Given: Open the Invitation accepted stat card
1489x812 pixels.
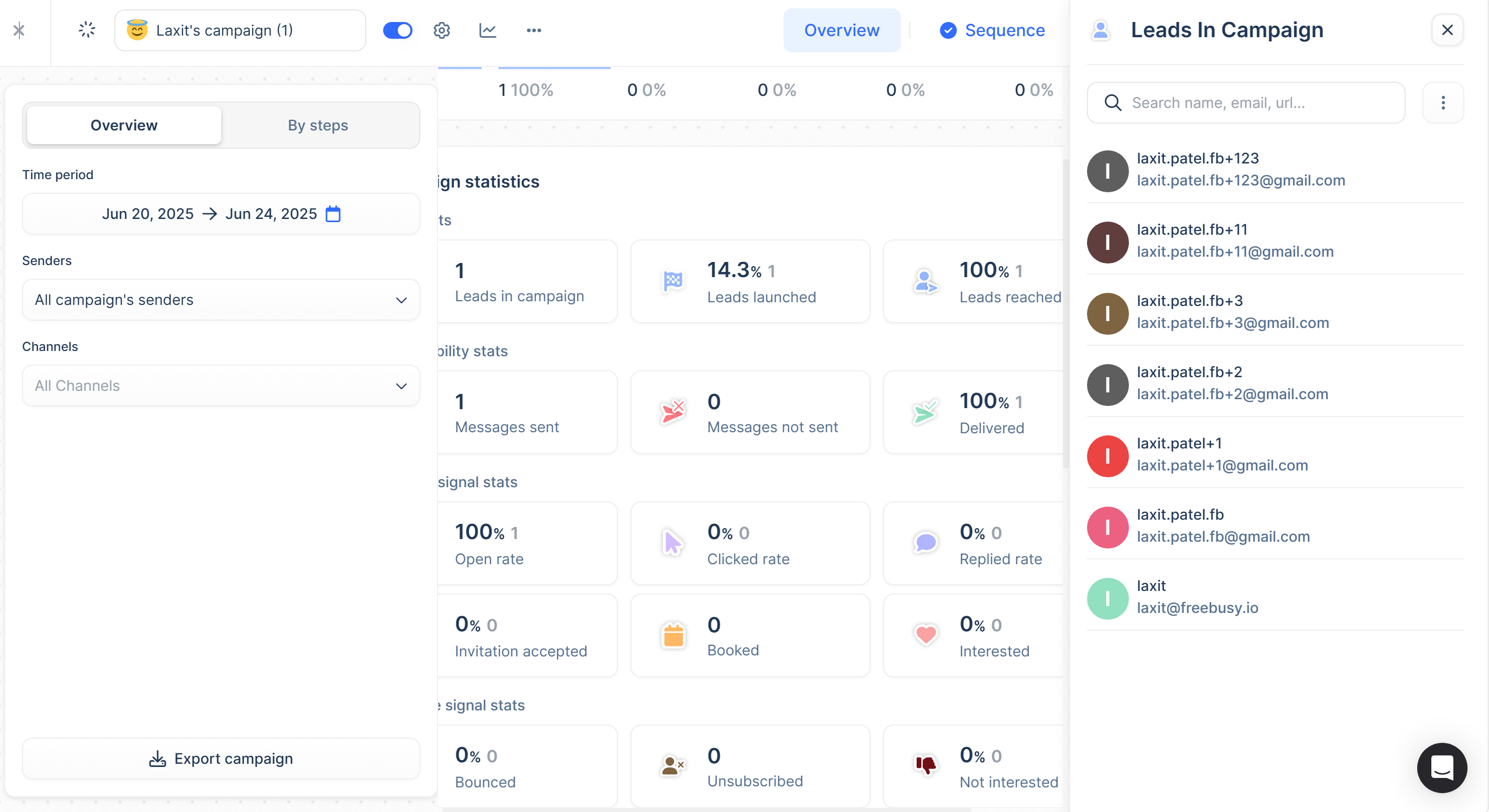Looking at the screenshot, I should coord(527,636).
